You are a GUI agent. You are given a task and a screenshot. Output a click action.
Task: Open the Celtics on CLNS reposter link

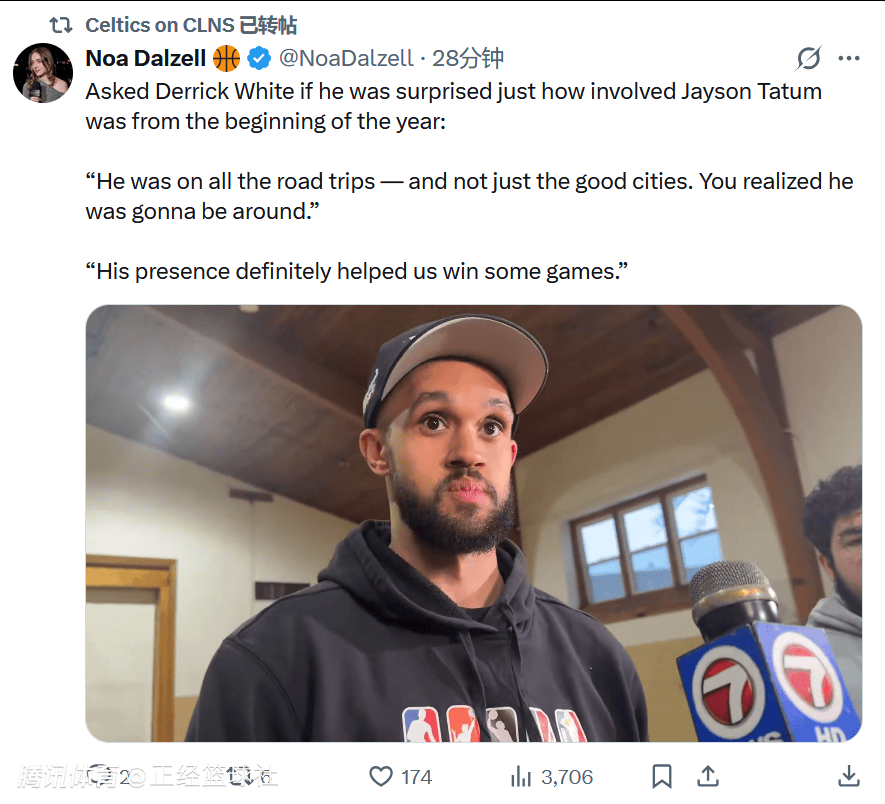point(162,25)
